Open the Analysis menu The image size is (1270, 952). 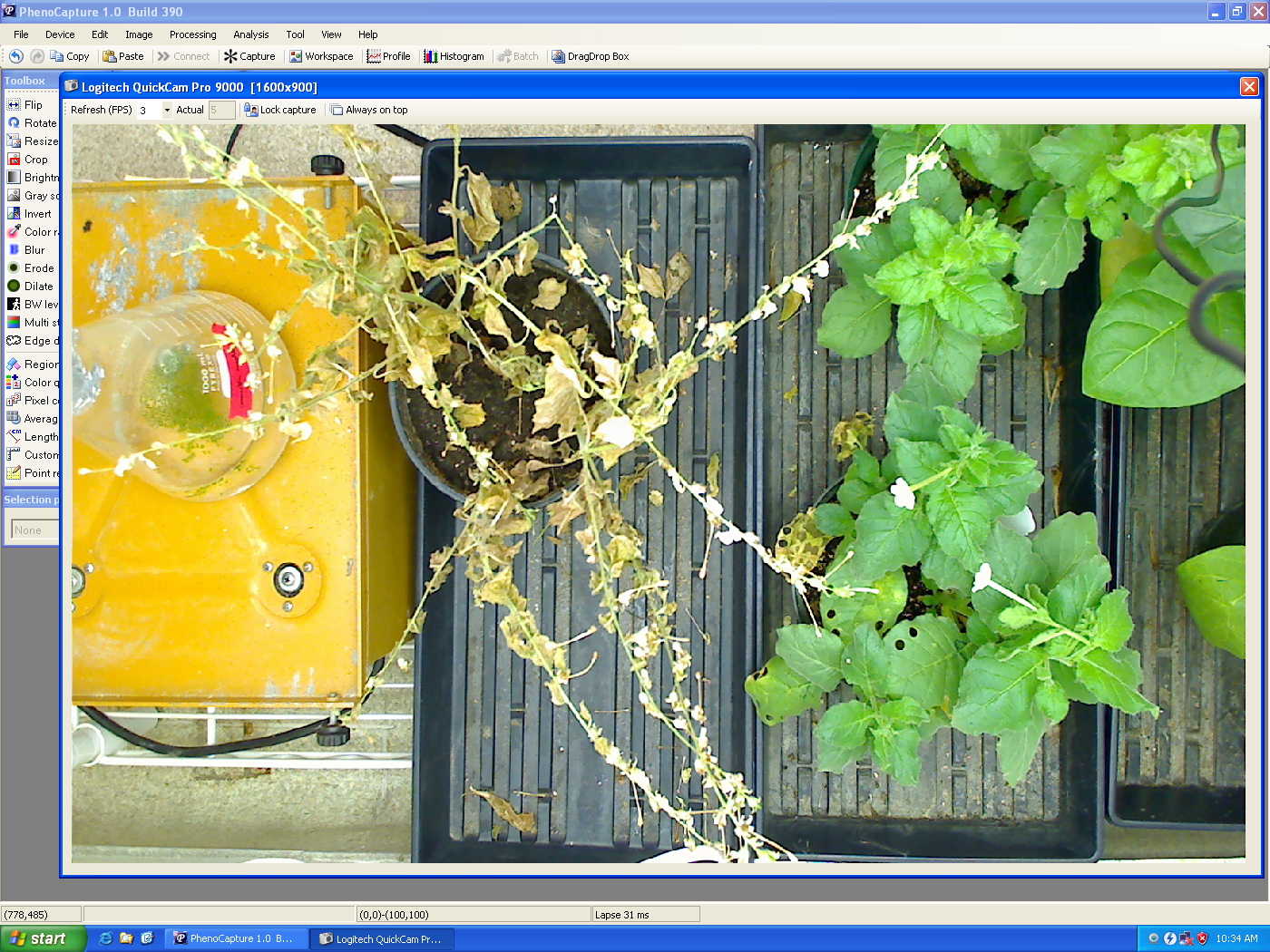point(250,34)
